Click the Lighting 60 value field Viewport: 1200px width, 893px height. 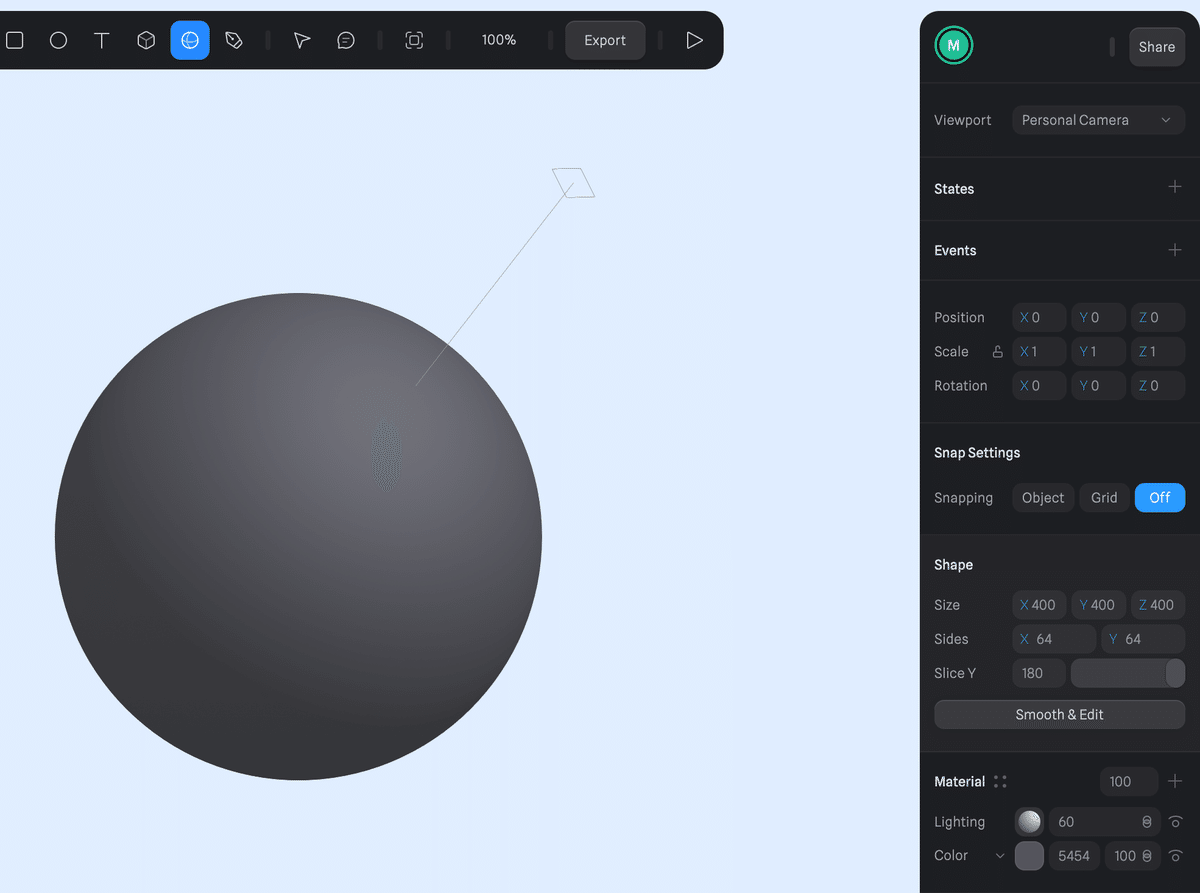[x=1104, y=822]
